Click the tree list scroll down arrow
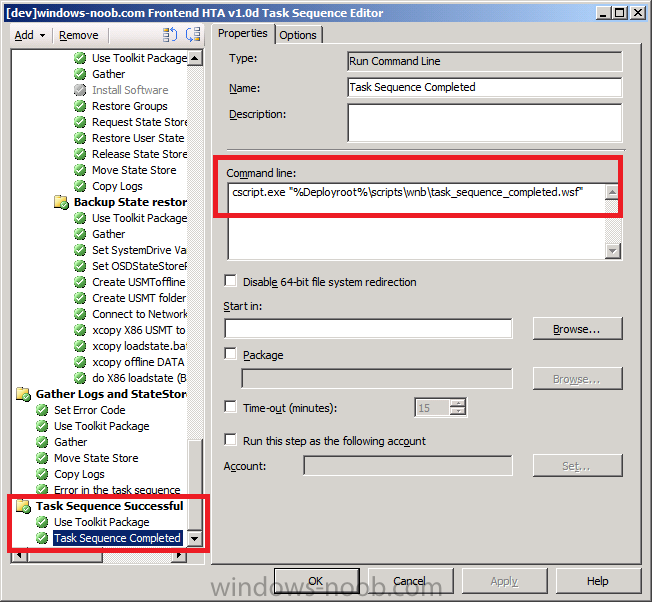This screenshot has width=652, height=602. click(x=195, y=538)
